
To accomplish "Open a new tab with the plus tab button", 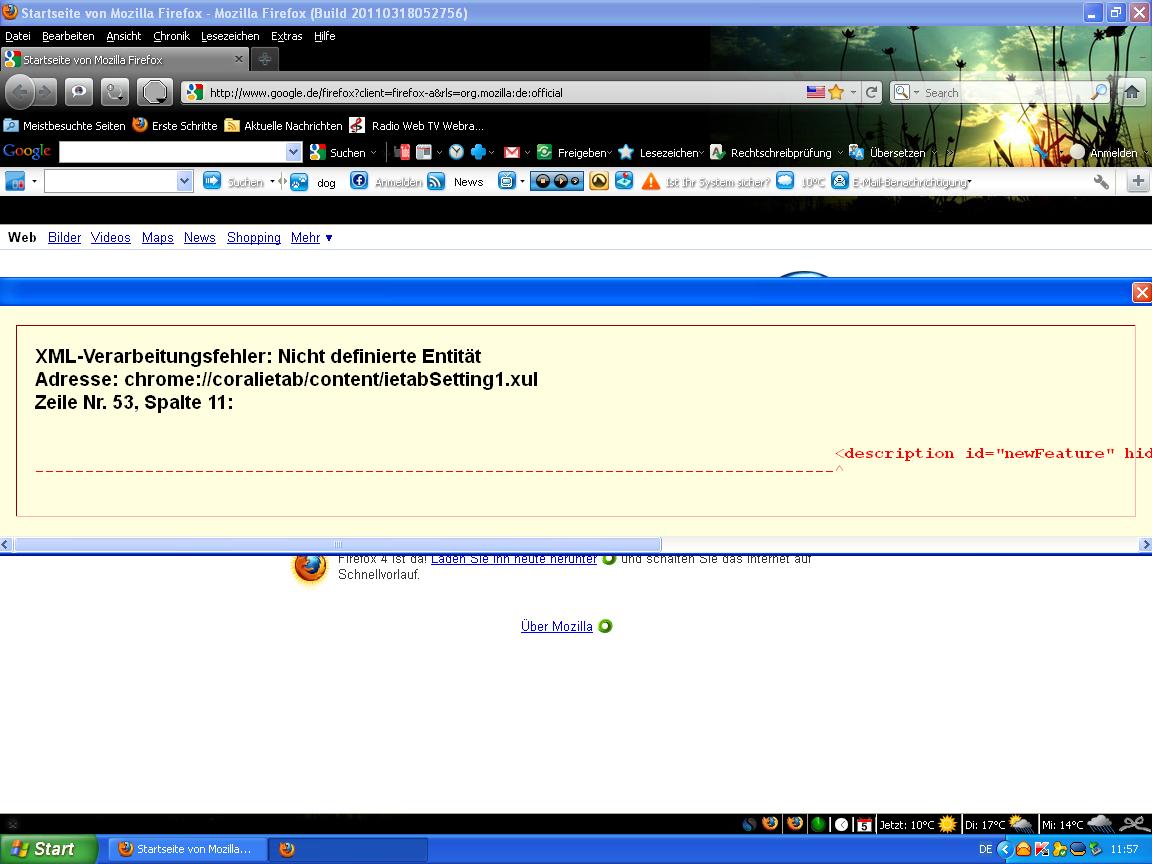I will (x=264, y=60).
